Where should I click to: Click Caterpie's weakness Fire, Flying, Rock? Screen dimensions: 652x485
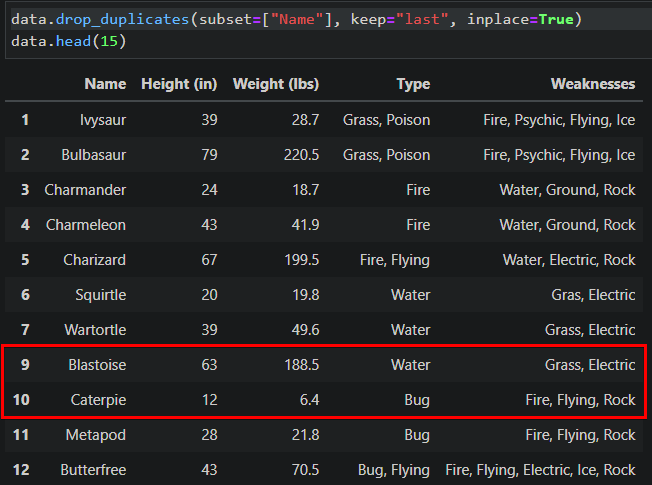pyautogui.click(x=580, y=399)
